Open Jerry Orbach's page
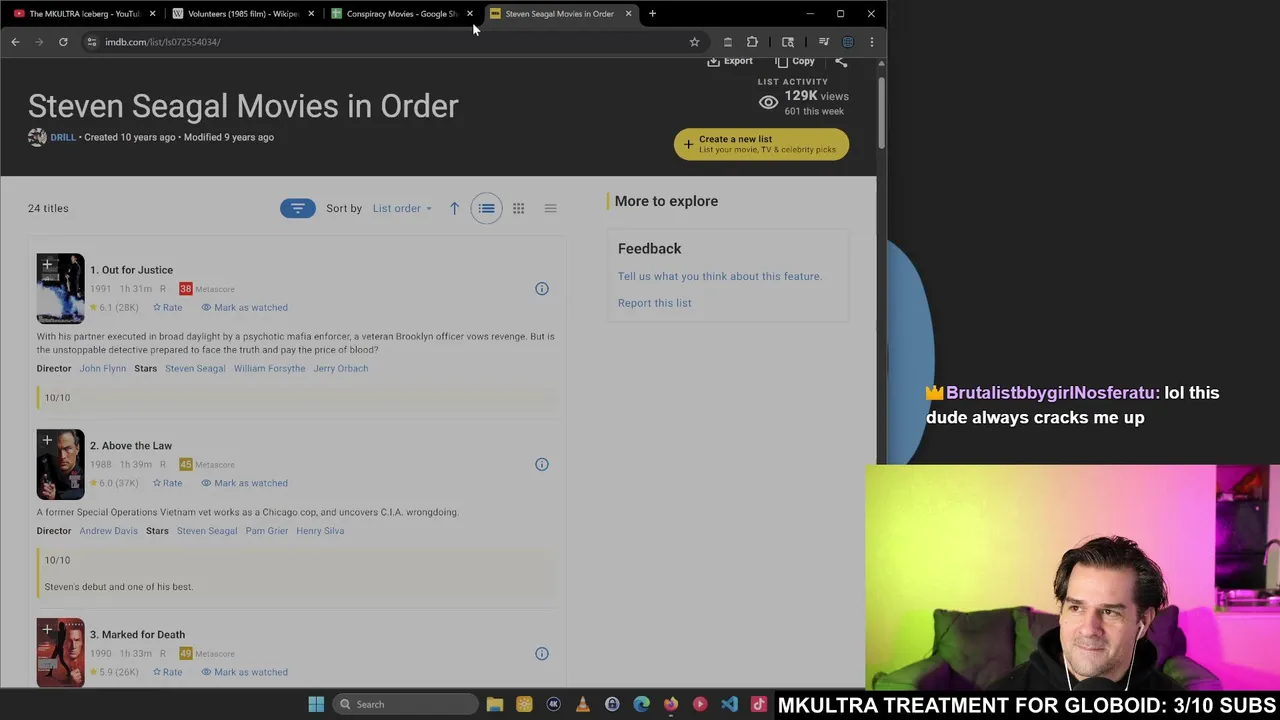 click(341, 368)
